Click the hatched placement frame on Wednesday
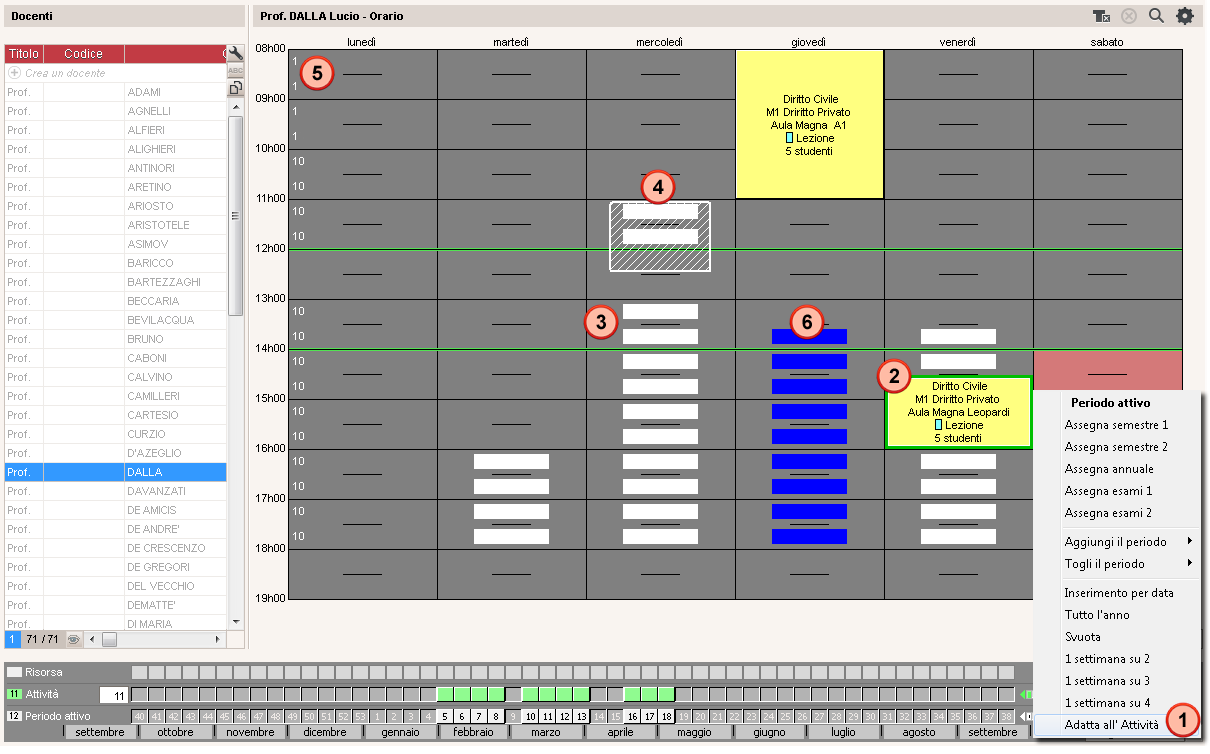The height and width of the screenshot is (754, 1210). pyautogui.click(x=660, y=236)
